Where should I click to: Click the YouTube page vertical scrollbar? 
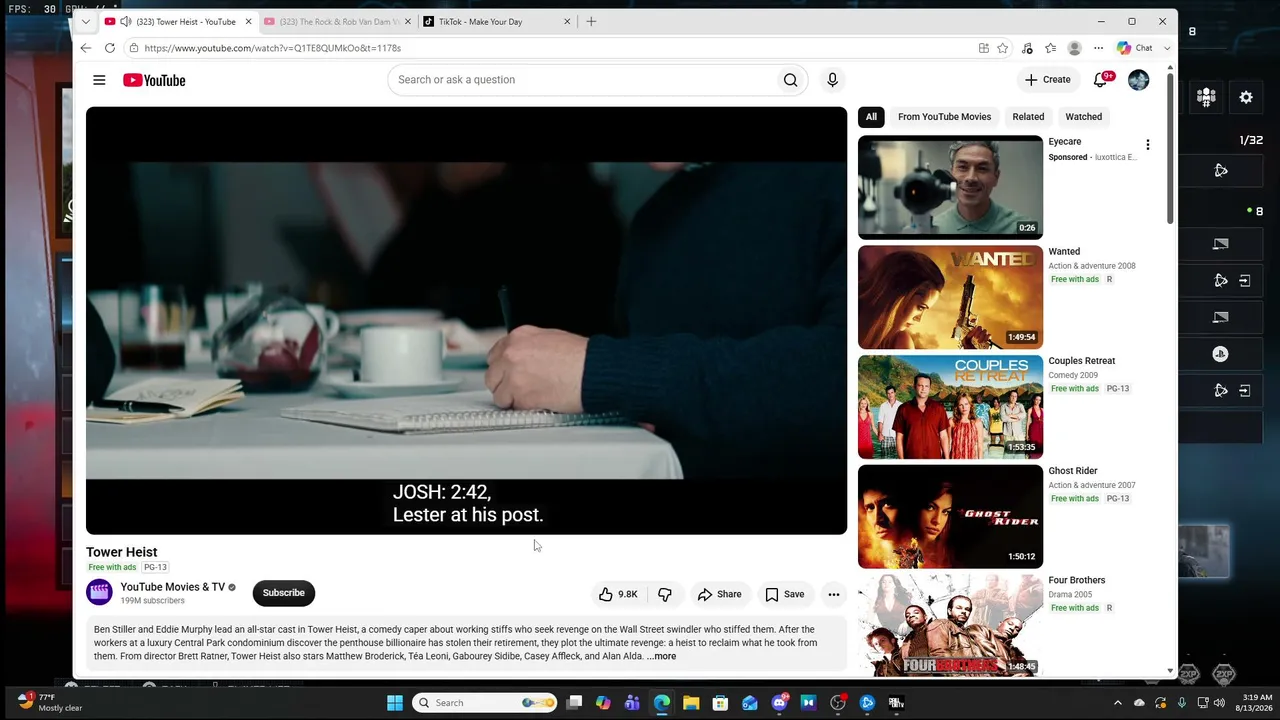(x=1170, y=150)
